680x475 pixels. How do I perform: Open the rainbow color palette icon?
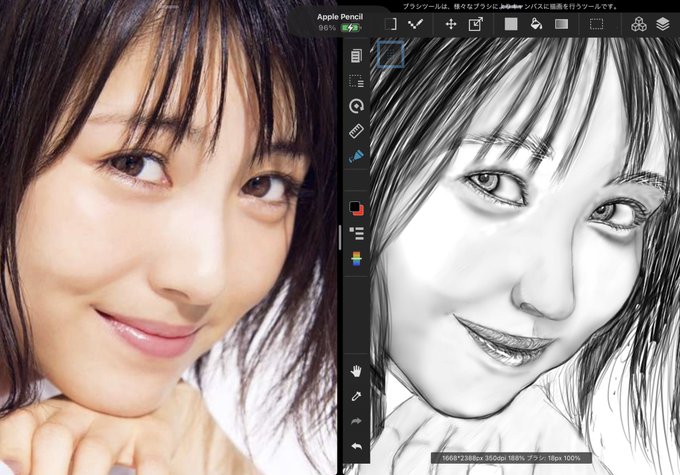[356, 259]
